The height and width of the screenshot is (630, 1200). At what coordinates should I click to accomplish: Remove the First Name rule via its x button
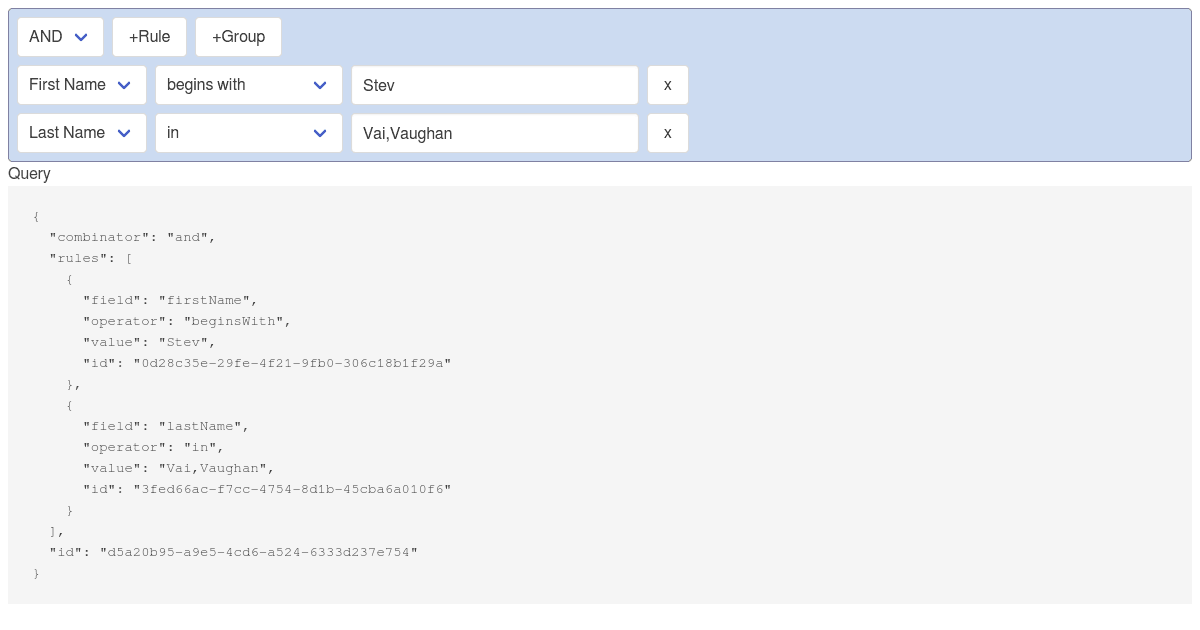pos(667,85)
